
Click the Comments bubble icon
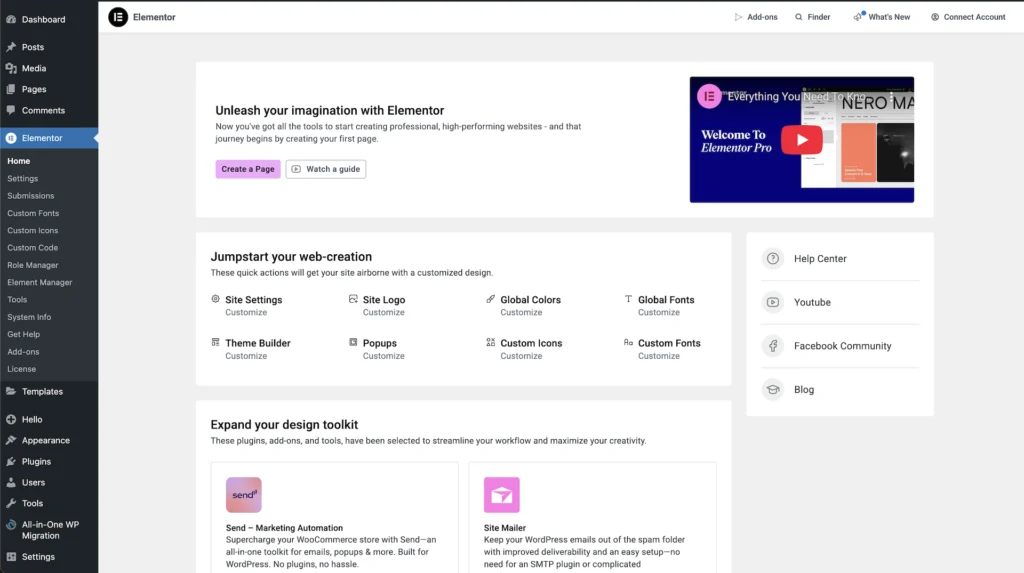(11, 110)
